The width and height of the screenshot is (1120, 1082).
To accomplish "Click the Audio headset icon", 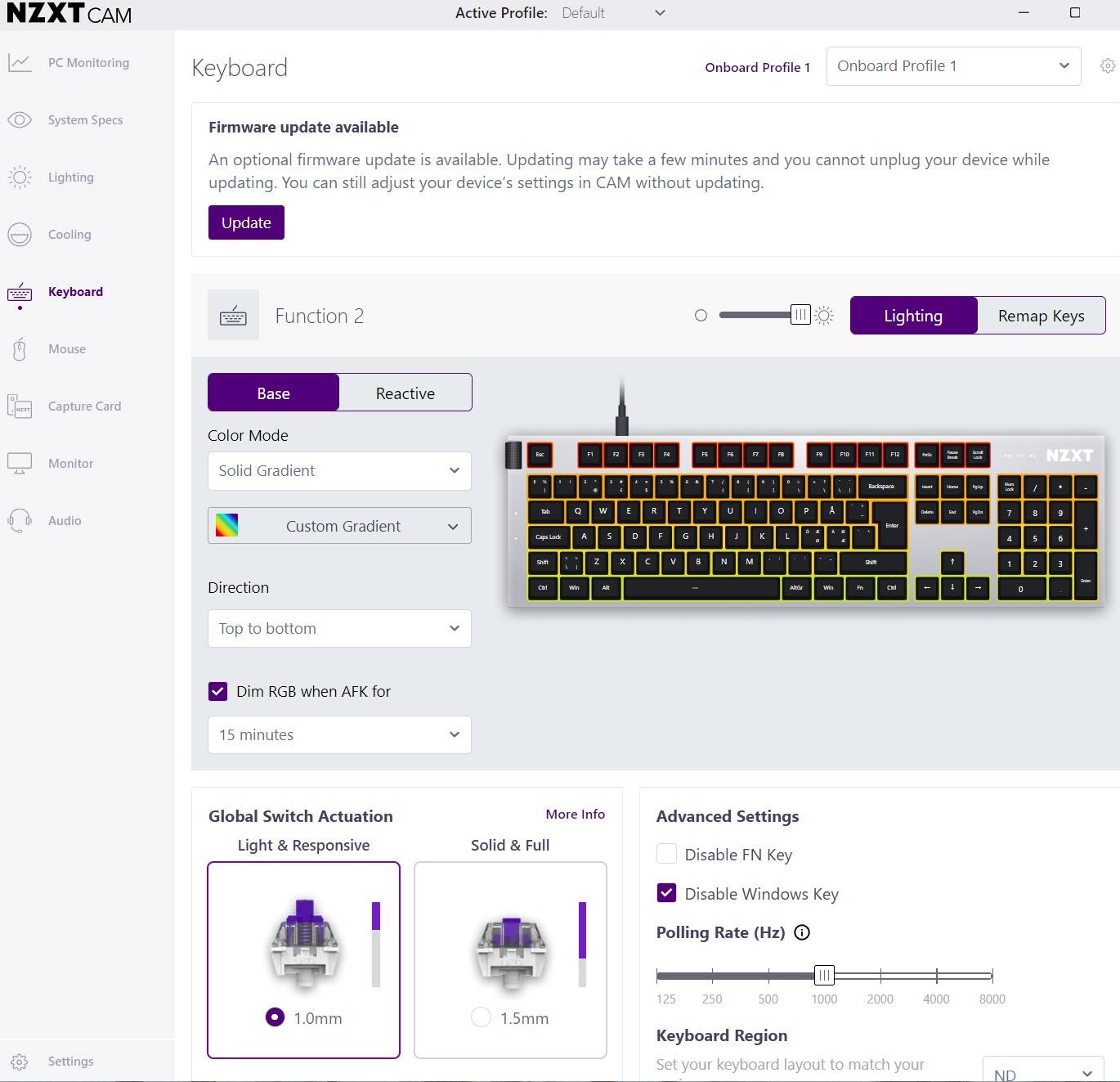I will coord(20,521).
